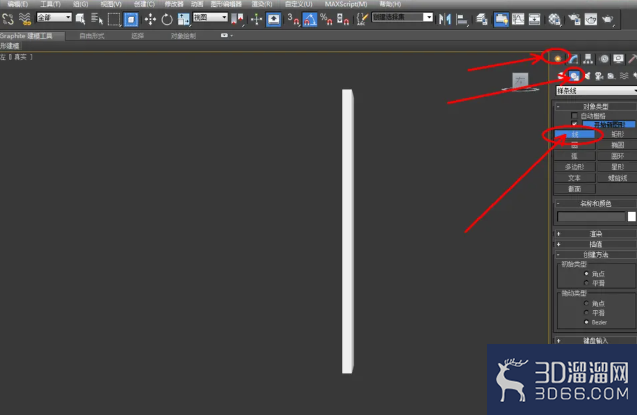The width and height of the screenshot is (637, 415).
Task: Toggle the Graphite Modeling Tools ribbon icon
Action: (501, 19)
